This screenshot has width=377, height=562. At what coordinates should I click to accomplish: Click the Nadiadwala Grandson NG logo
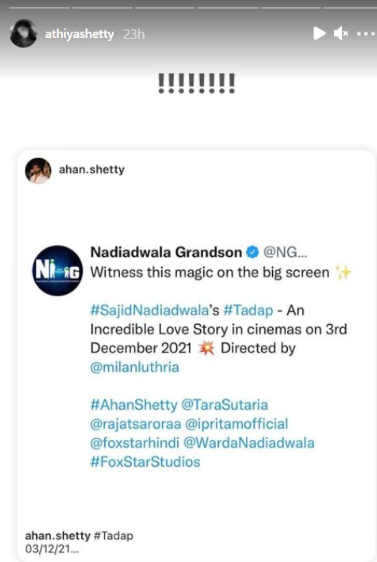coord(57,271)
